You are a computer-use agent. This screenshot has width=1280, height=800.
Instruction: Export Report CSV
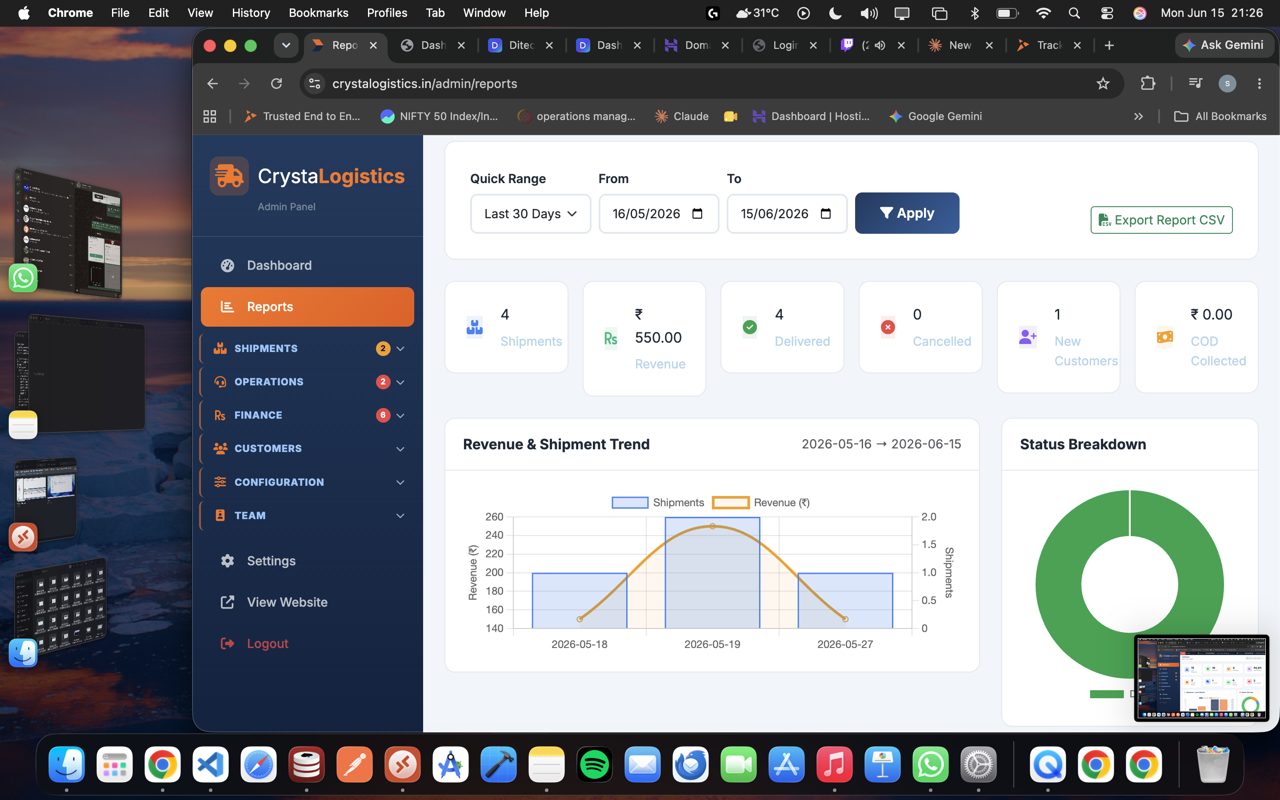(1161, 220)
